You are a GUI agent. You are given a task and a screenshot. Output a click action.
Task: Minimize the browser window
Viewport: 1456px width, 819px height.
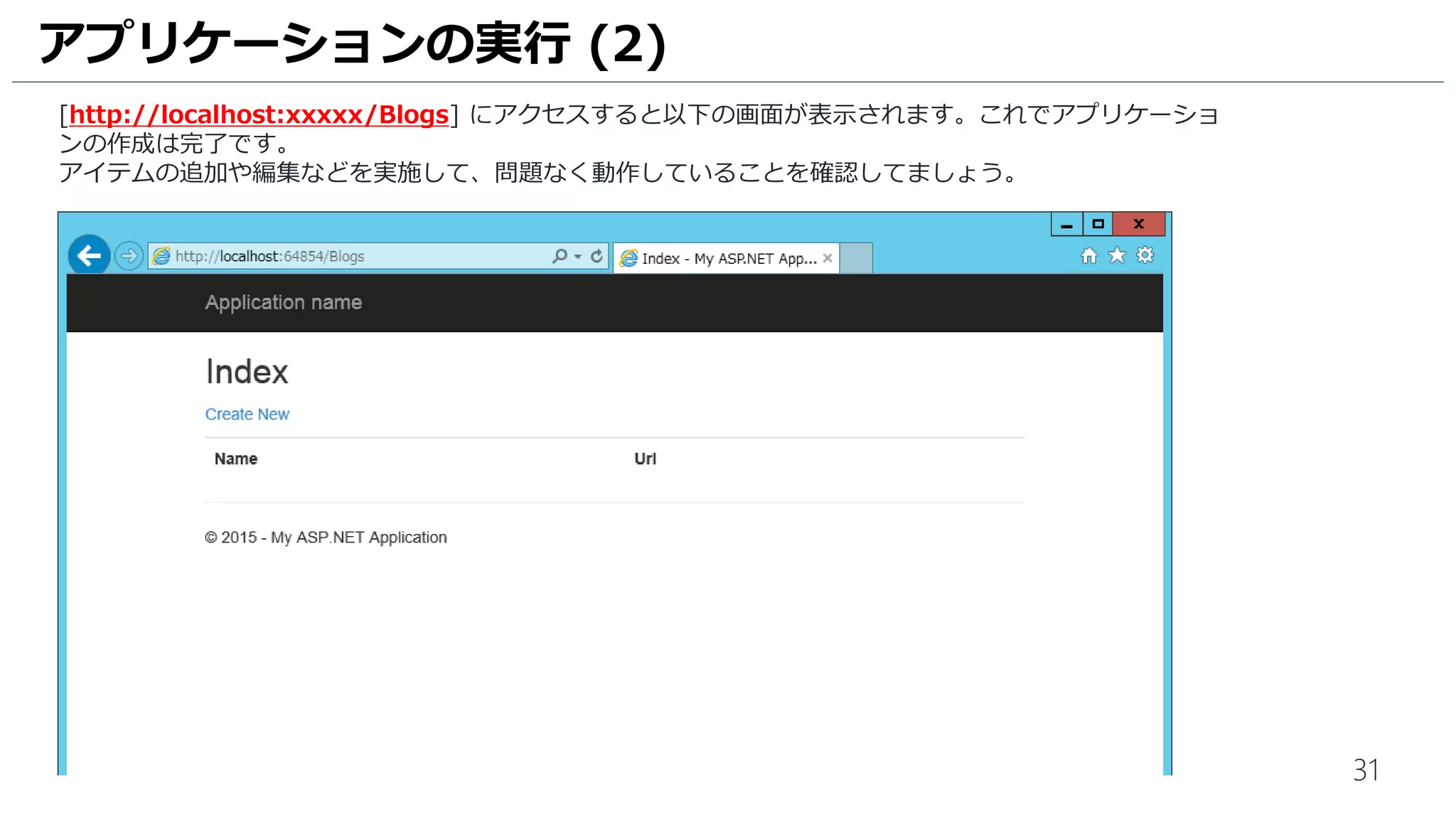click(1066, 225)
